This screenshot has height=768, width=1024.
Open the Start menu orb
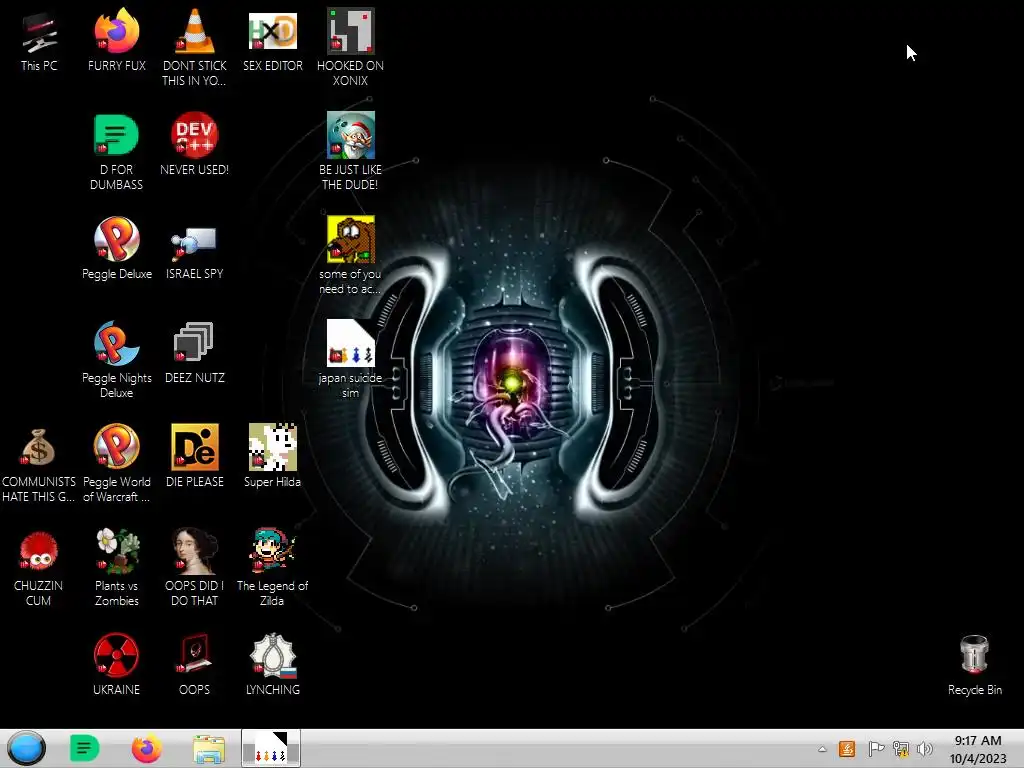click(26, 748)
